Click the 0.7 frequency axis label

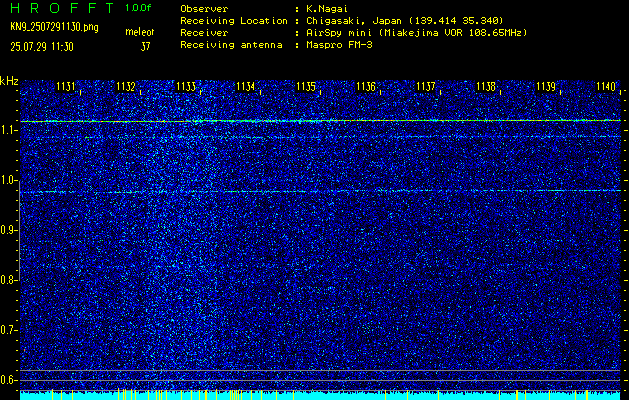[x=7, y=330]
